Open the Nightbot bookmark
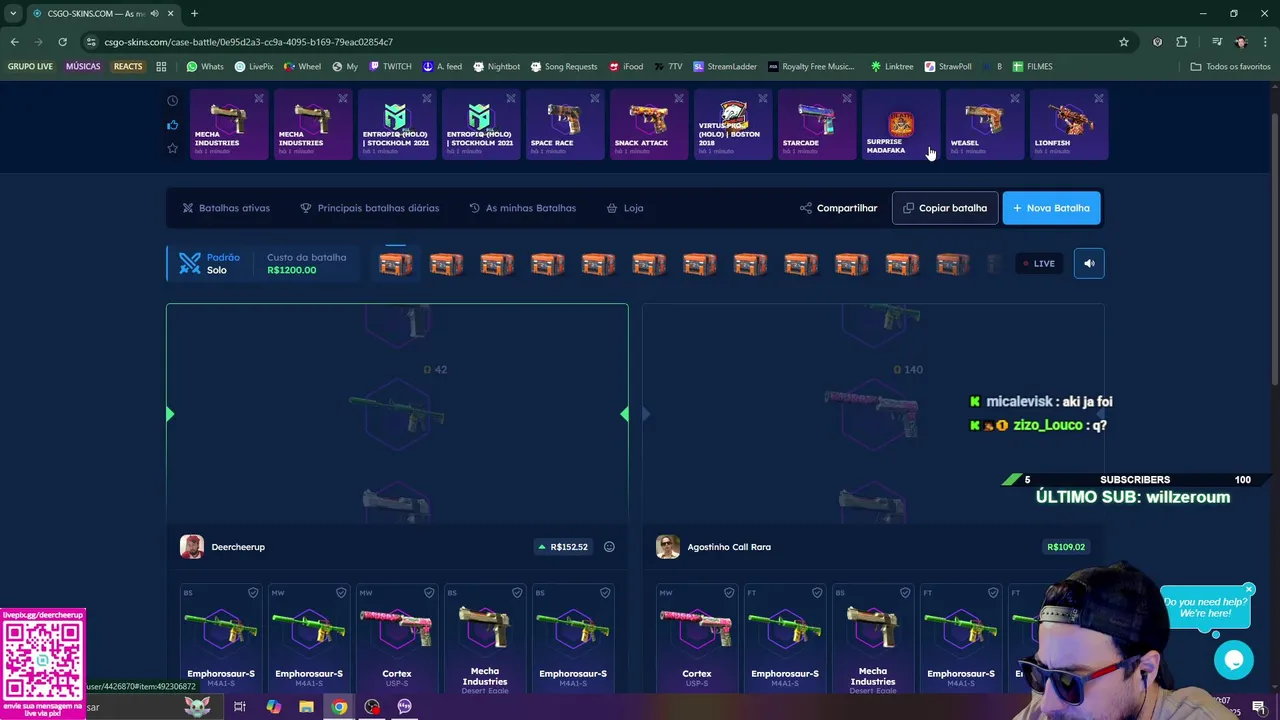 [496, 67]
